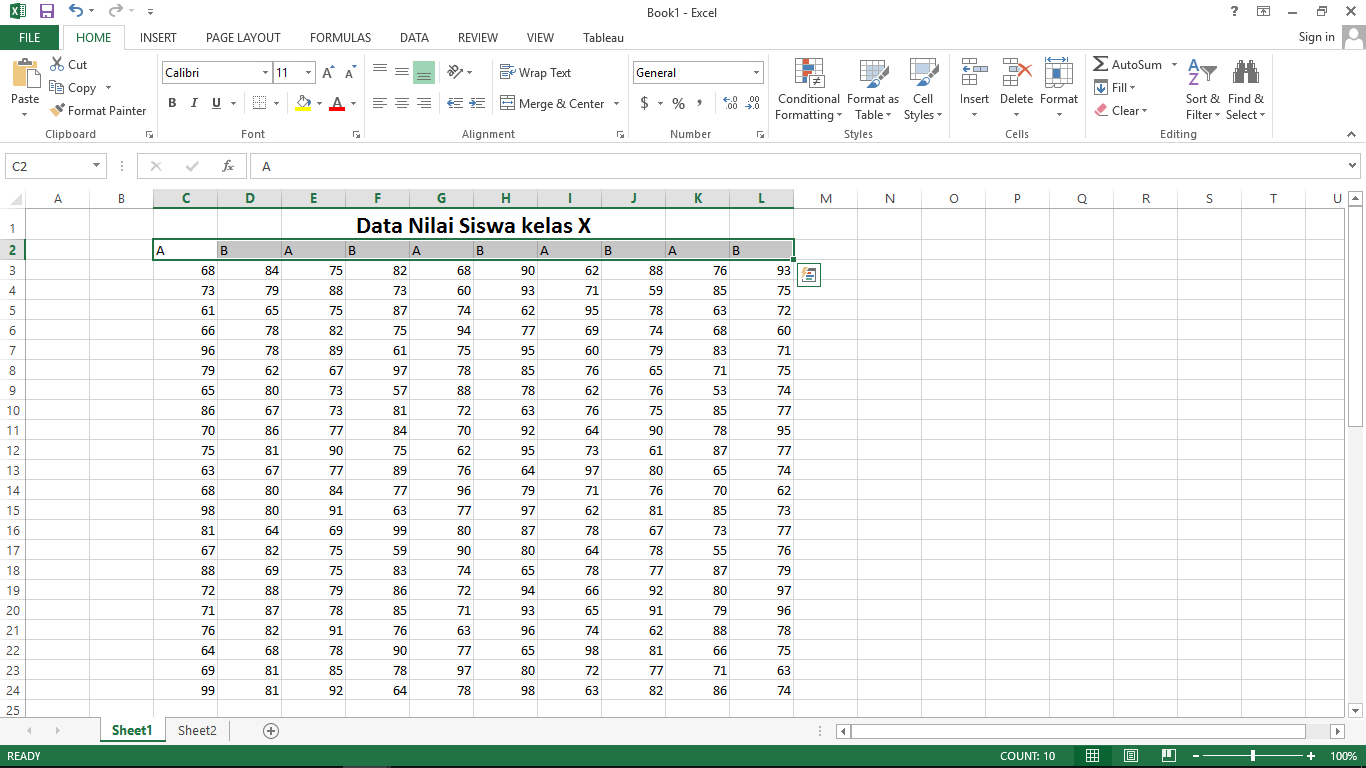The height and width of the screenshot is (768, 1366).
Task: Click the Sign in link
Action: click(1318, 37)
